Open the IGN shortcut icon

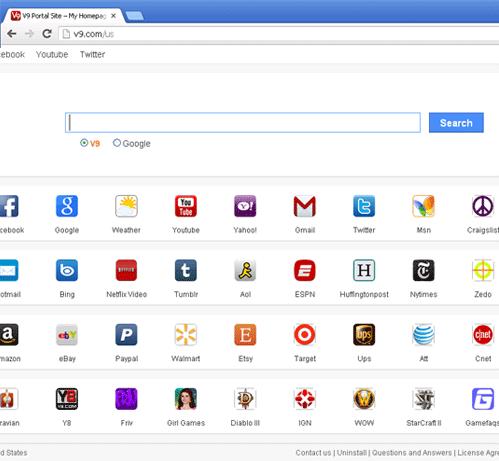[305, 399]
